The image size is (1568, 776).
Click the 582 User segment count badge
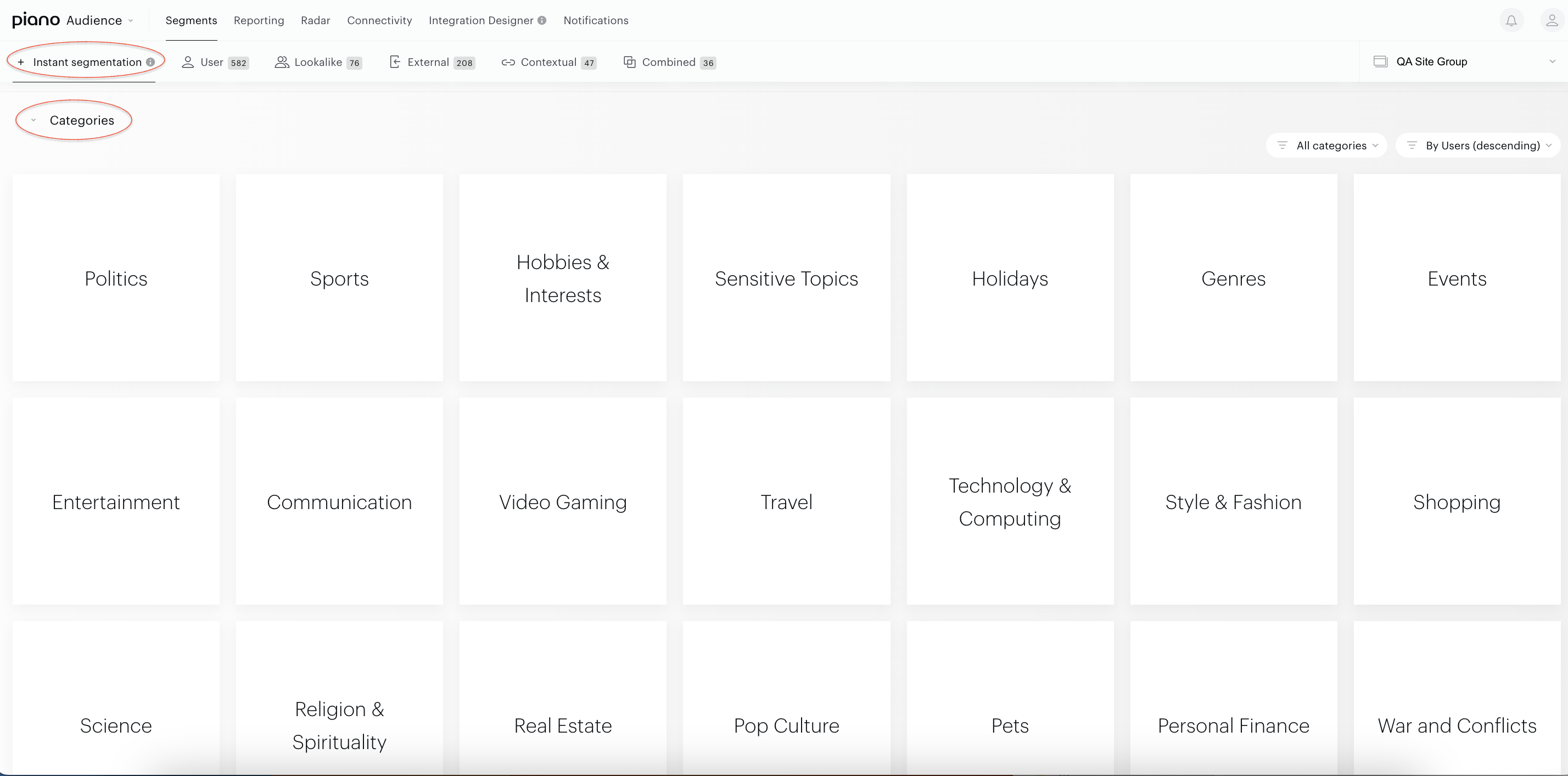(238, 63)
